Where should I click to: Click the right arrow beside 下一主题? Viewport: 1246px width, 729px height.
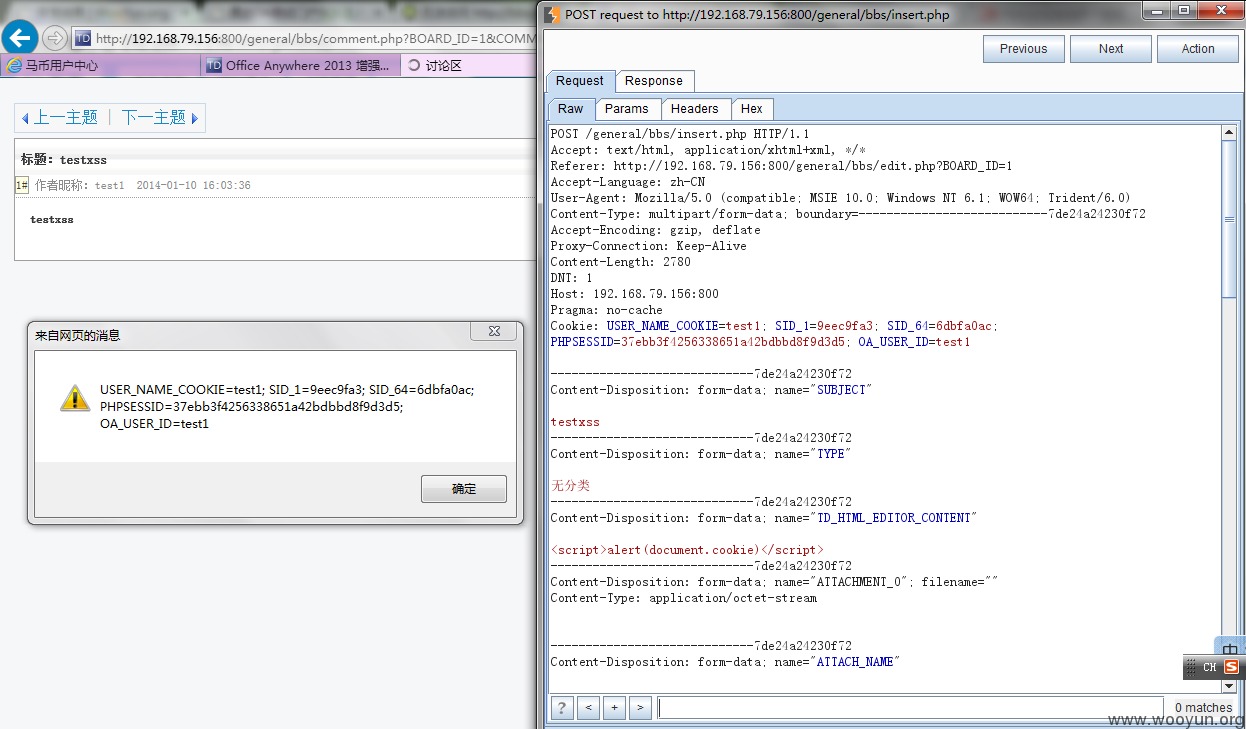coord(194,118)
